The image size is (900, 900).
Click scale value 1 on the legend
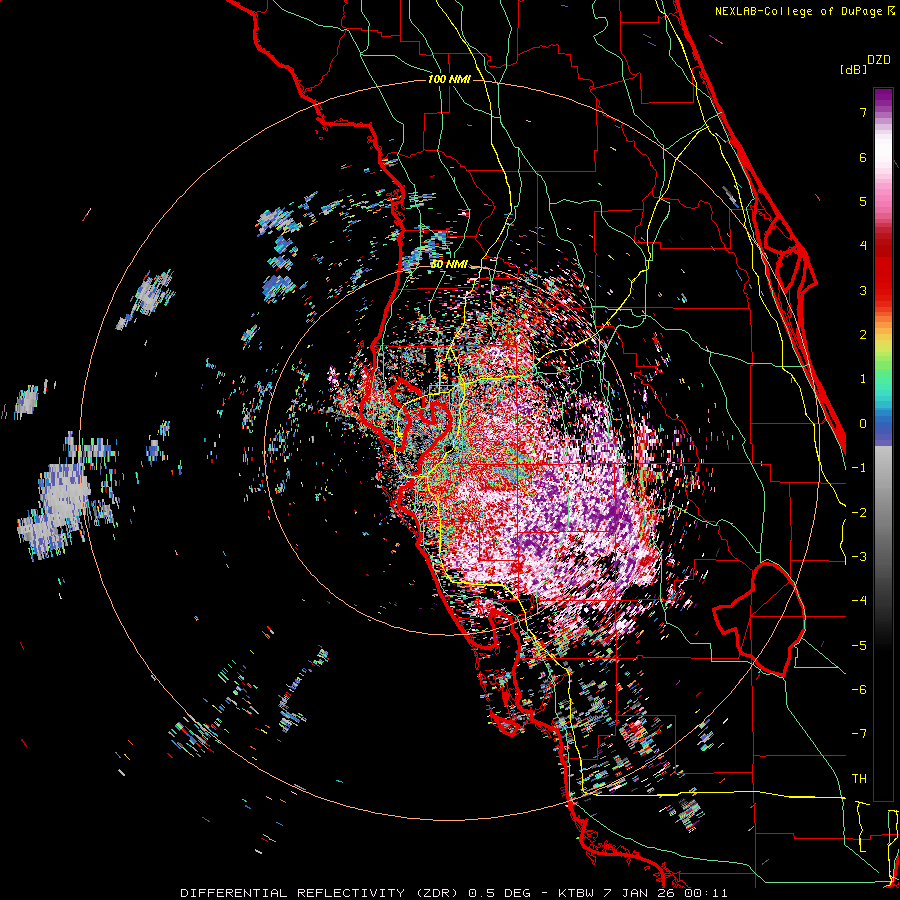pyautogui.click(x=863, y=379)
